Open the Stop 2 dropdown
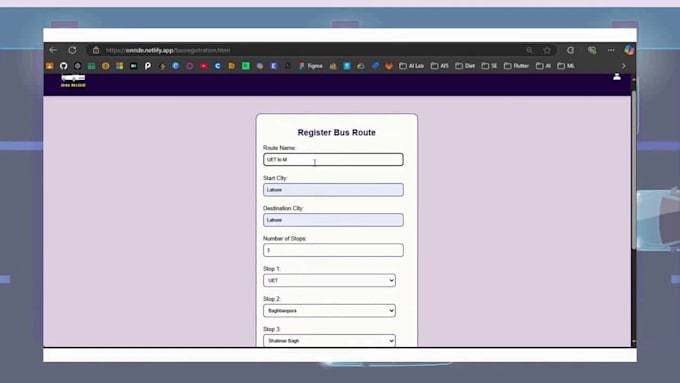The width and height of the screenshot is (680, 383). [x=329, y=311]
